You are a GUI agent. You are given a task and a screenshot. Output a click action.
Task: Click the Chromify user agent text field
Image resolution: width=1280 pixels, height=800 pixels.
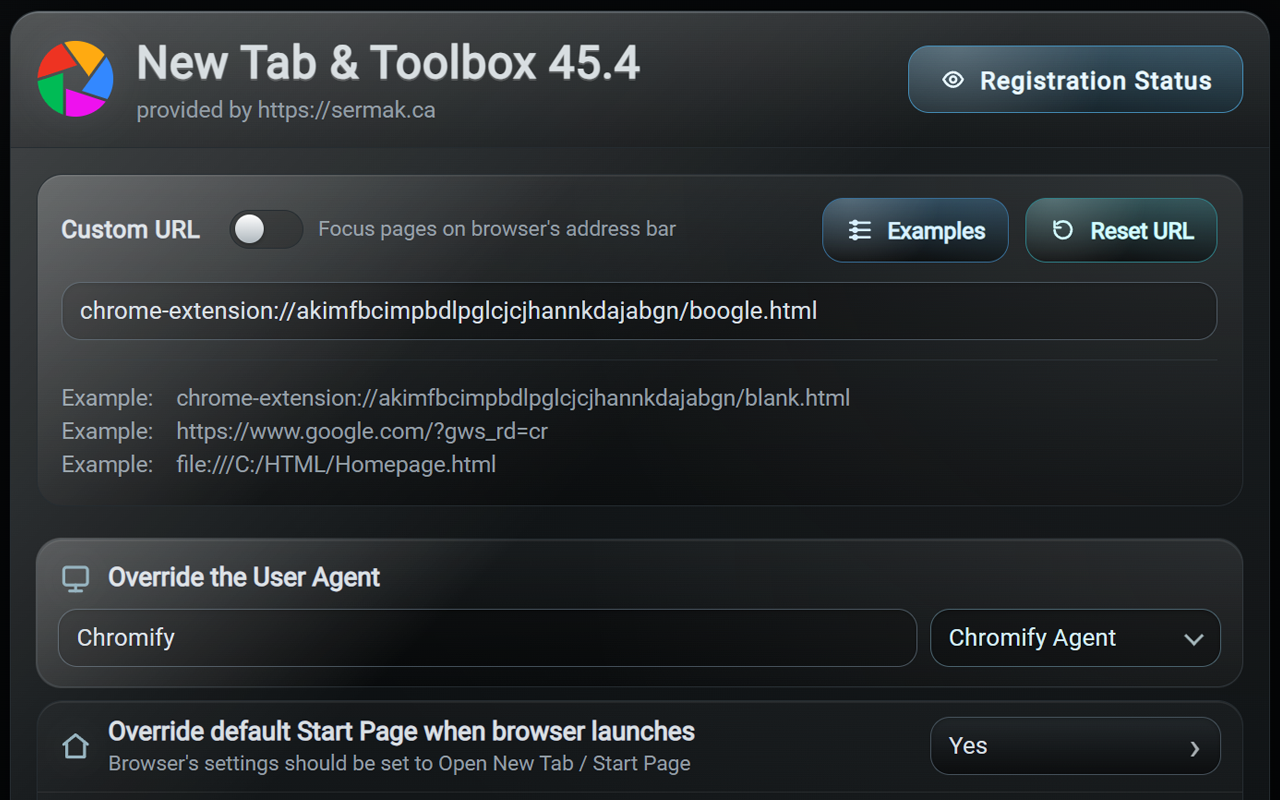pyautogui.click(x=487, y=638)
